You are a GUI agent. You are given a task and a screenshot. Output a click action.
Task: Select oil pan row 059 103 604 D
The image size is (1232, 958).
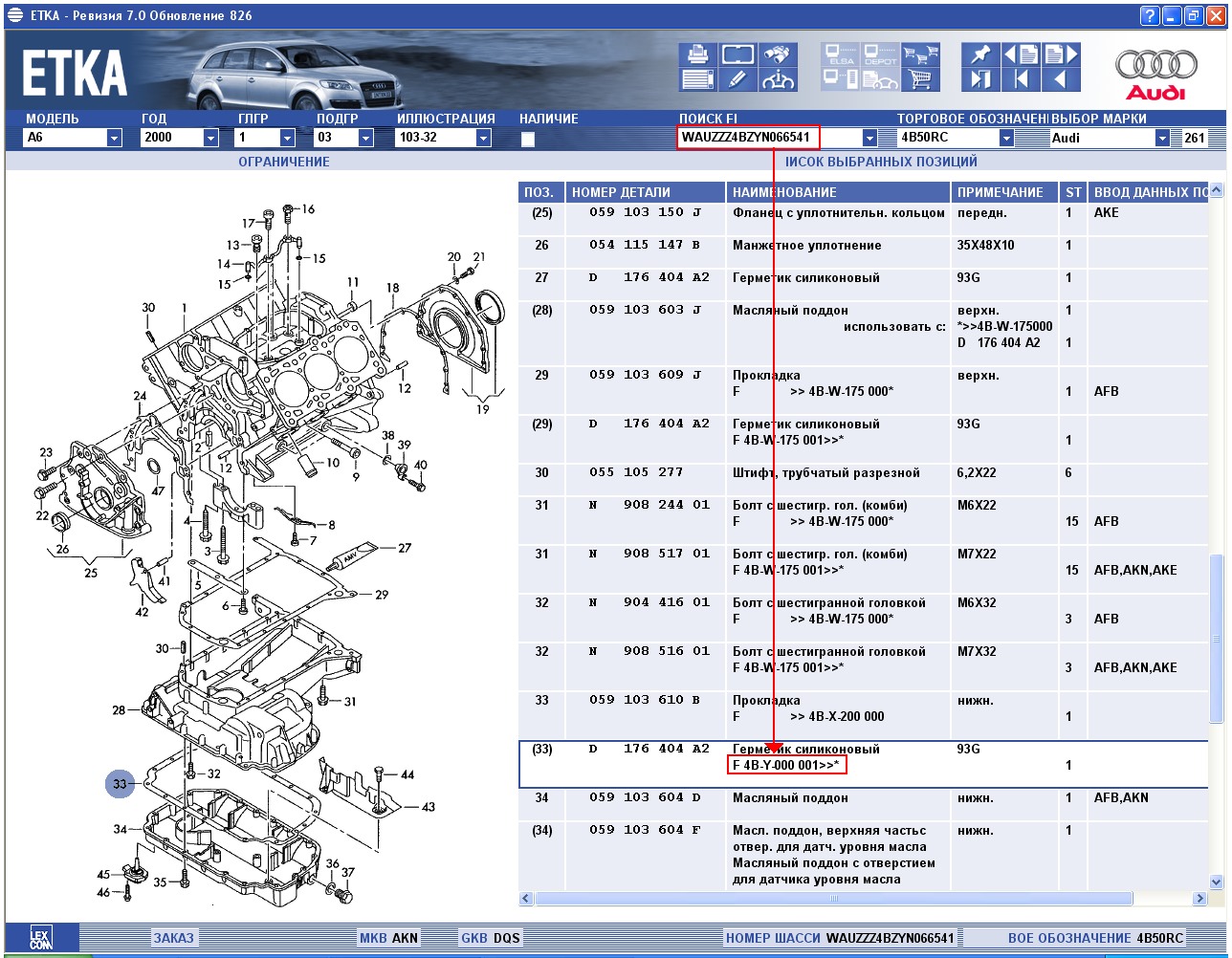coord(865,804)
